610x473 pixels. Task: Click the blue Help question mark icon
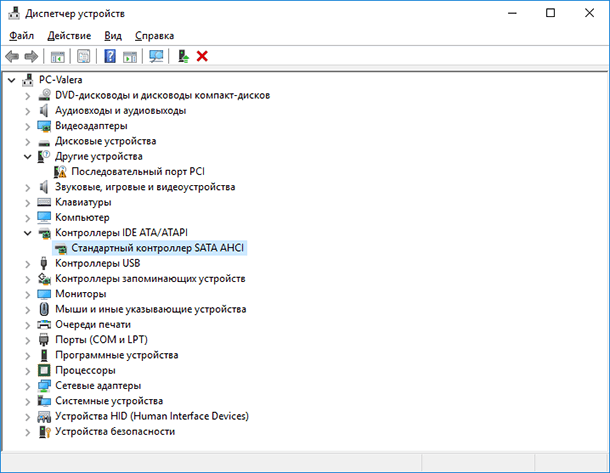(x=110, y=56)
